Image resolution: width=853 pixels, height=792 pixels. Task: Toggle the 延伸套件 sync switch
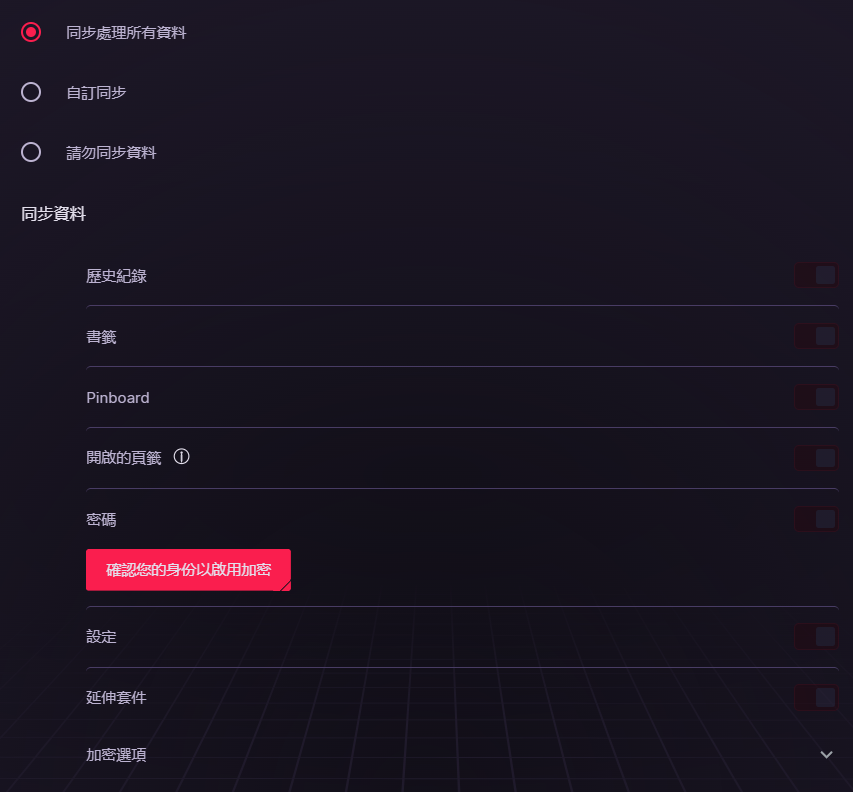click(816, 697)
